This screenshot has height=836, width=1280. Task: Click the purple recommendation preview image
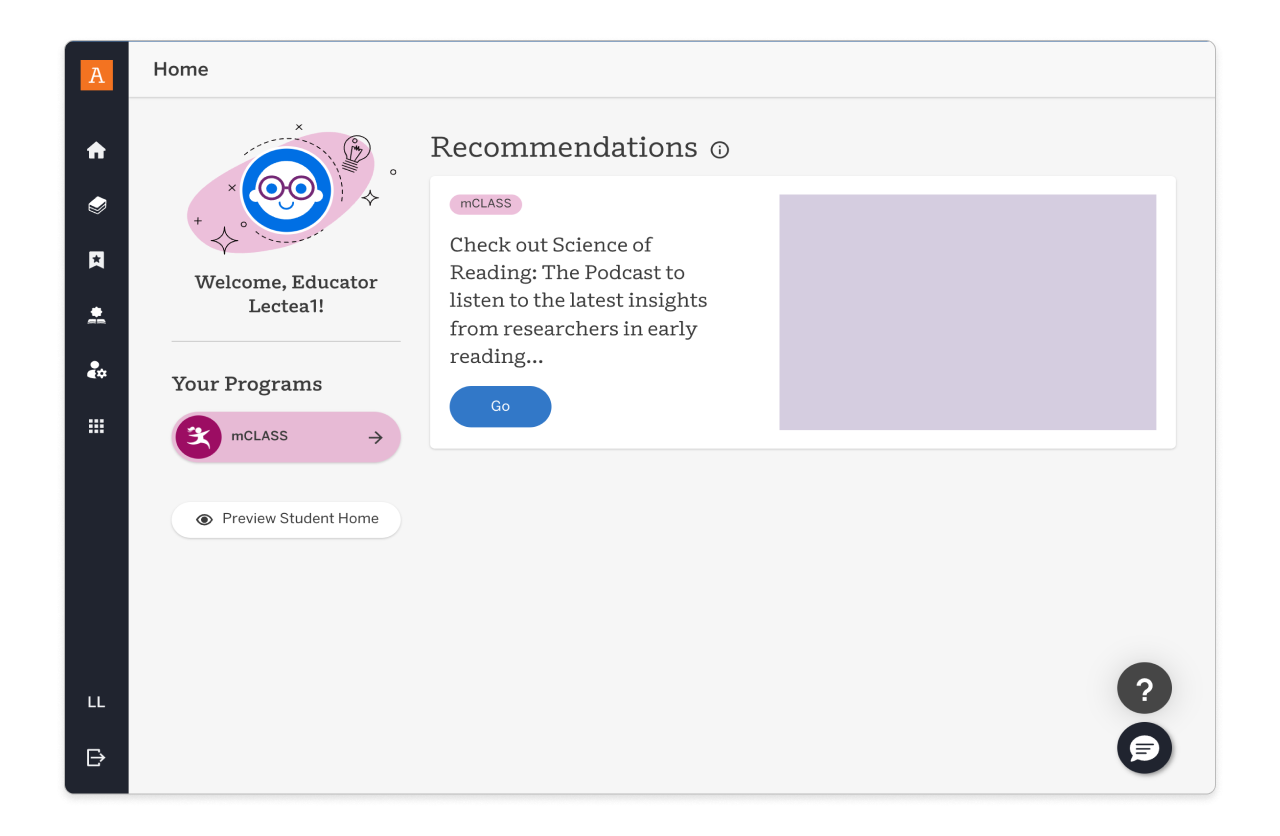pos(966,311)
